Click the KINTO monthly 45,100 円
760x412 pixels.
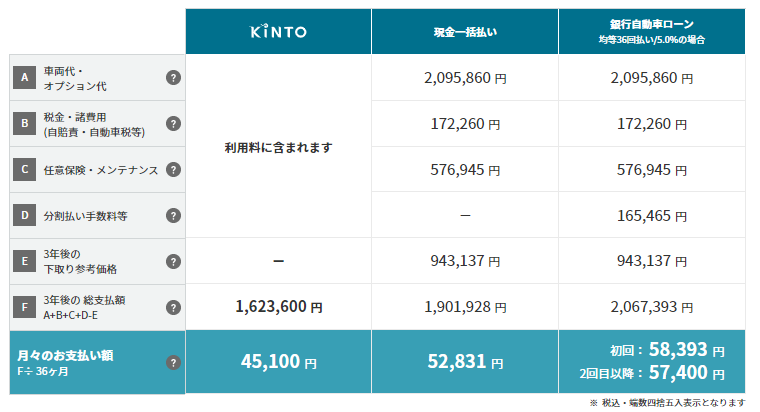coord(278,362)
